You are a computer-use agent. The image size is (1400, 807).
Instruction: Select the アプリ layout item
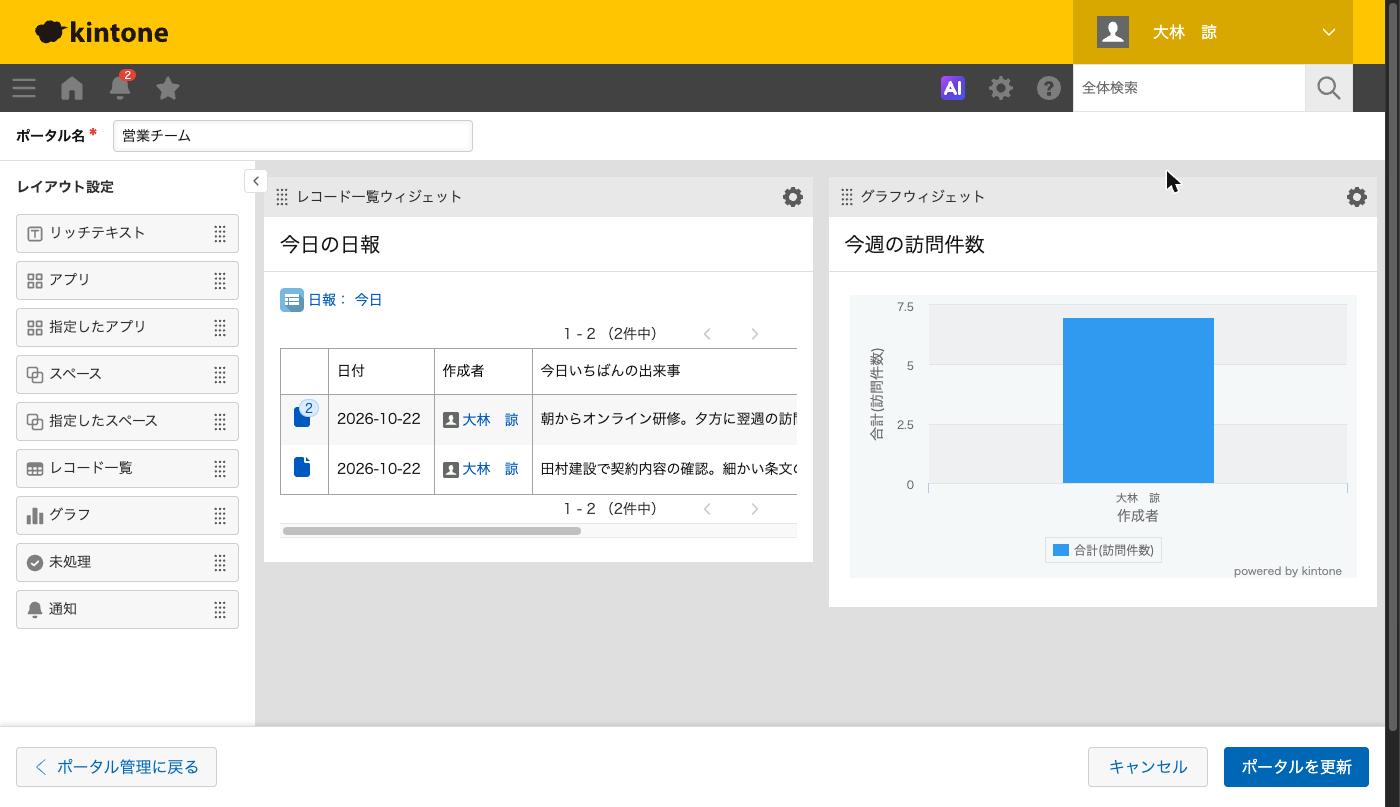(x=127, y=280)
